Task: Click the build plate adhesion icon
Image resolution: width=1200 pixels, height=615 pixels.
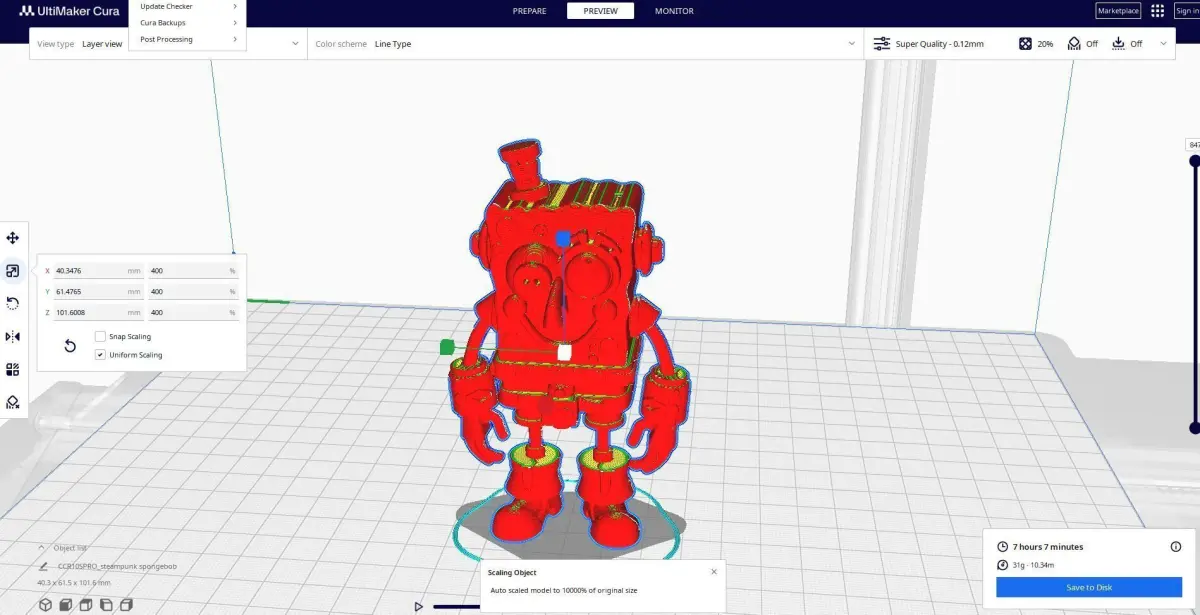Action: click(x=1118, y=44)
